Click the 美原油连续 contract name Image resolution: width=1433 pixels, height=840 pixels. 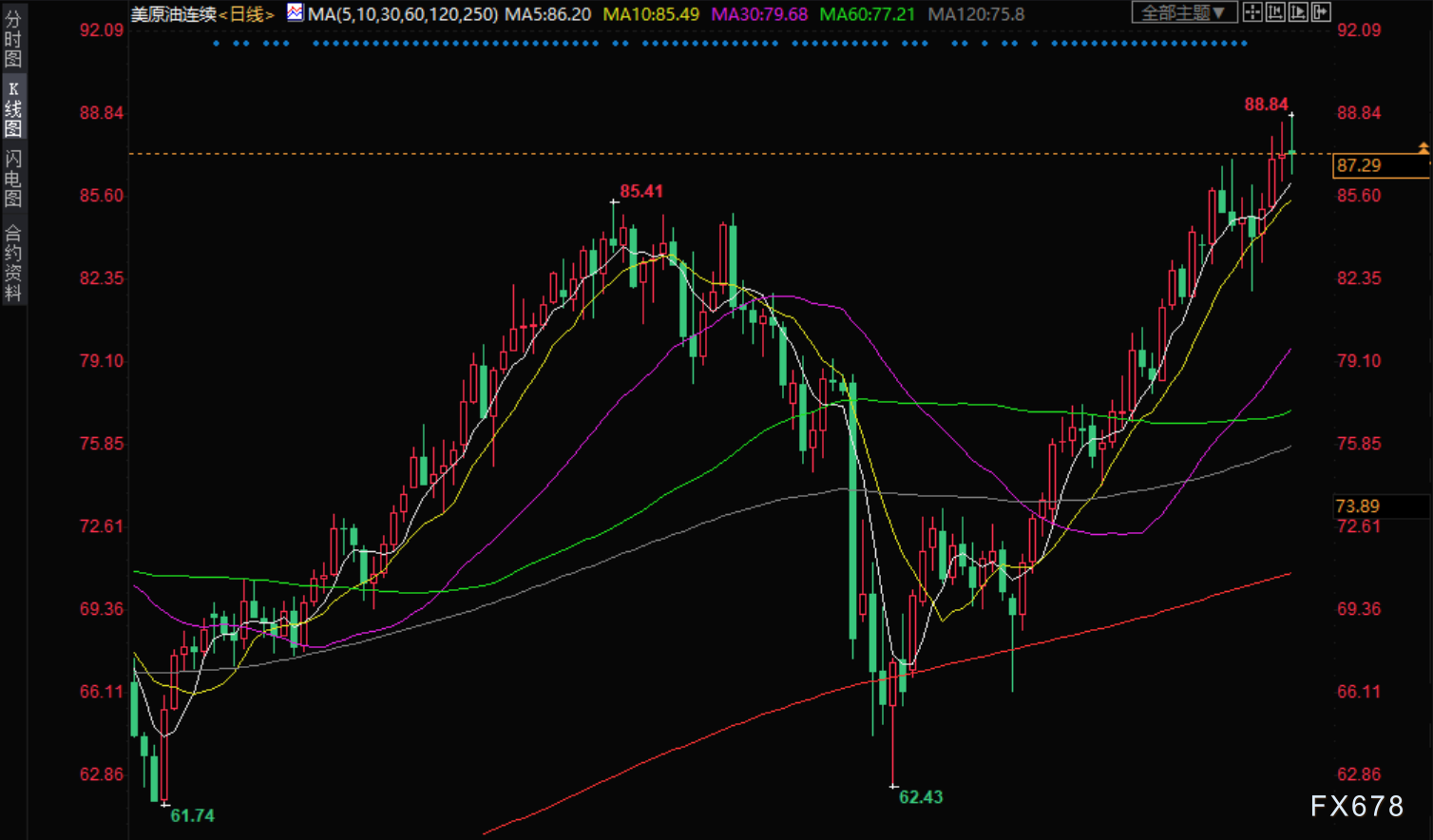[173, 14]
